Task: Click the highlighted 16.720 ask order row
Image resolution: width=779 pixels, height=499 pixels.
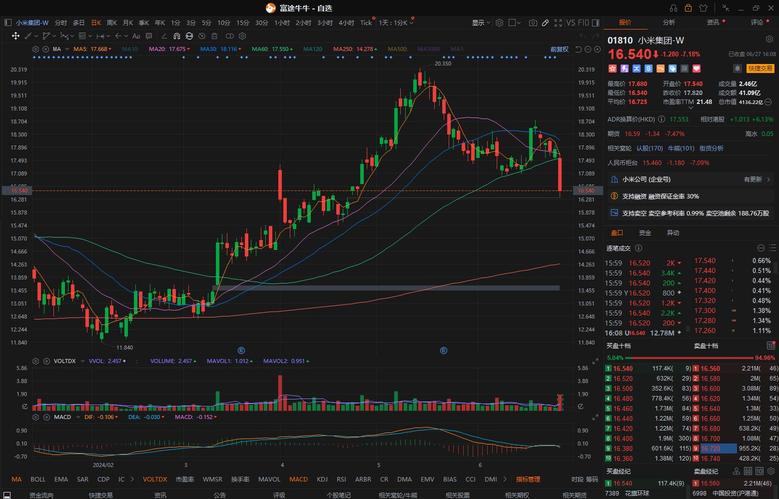Action: [734, 448]
